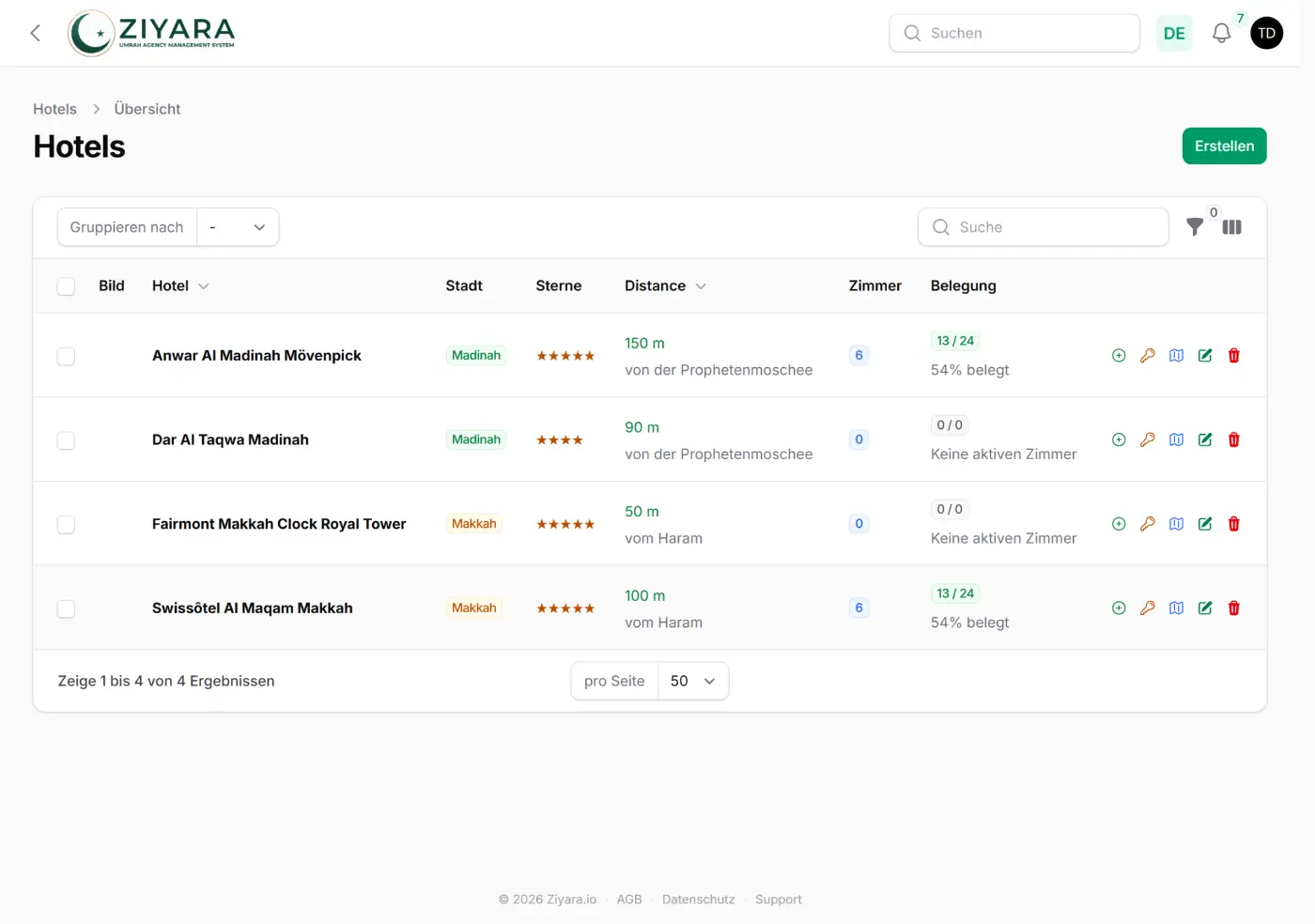Open the TD user avatar menu
This screenshot has height=924, width=1315.
pyautogui.click(x=1266, y=33)
